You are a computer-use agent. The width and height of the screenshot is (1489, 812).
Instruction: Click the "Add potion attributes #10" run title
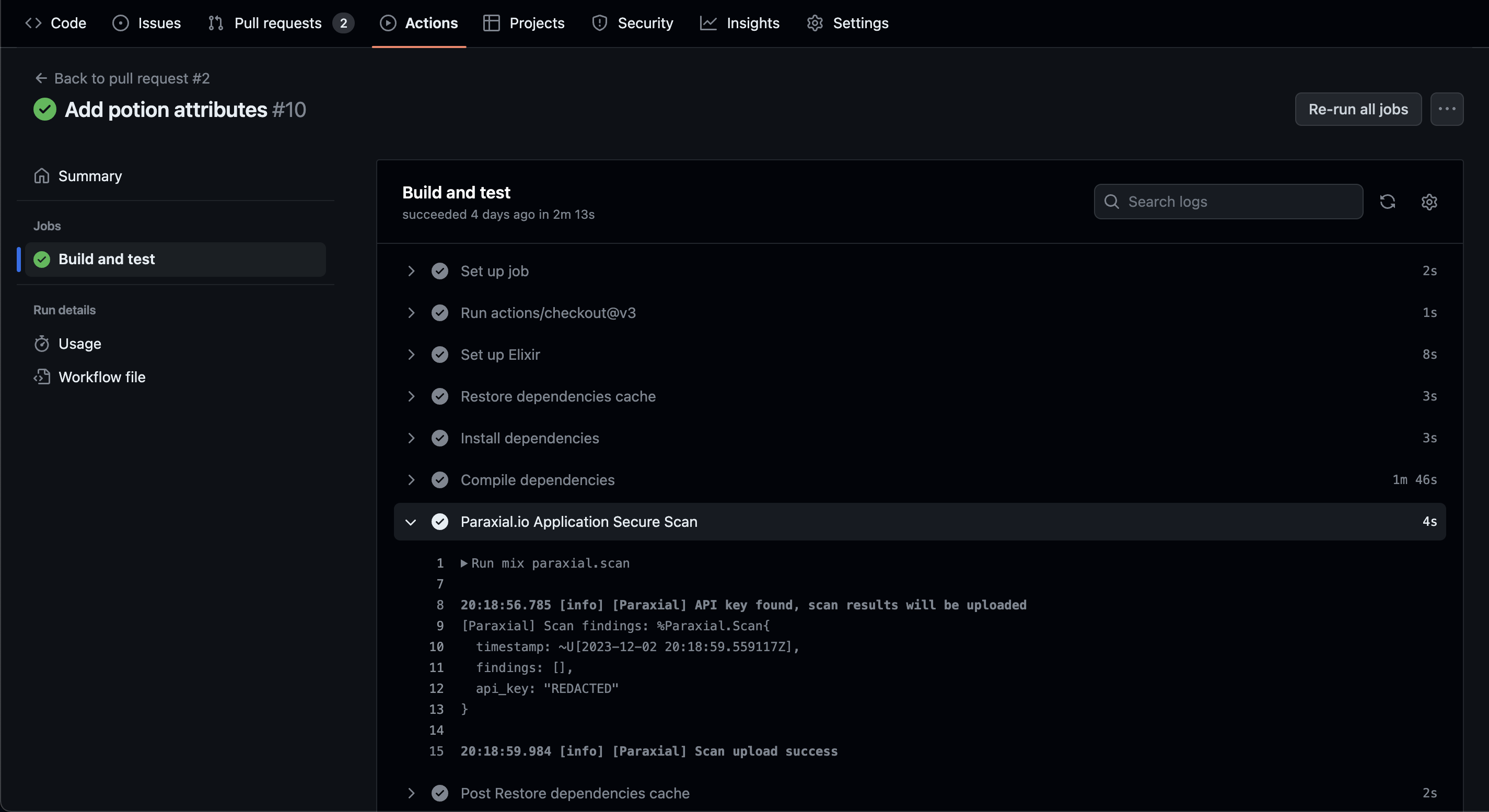[185, 109]
